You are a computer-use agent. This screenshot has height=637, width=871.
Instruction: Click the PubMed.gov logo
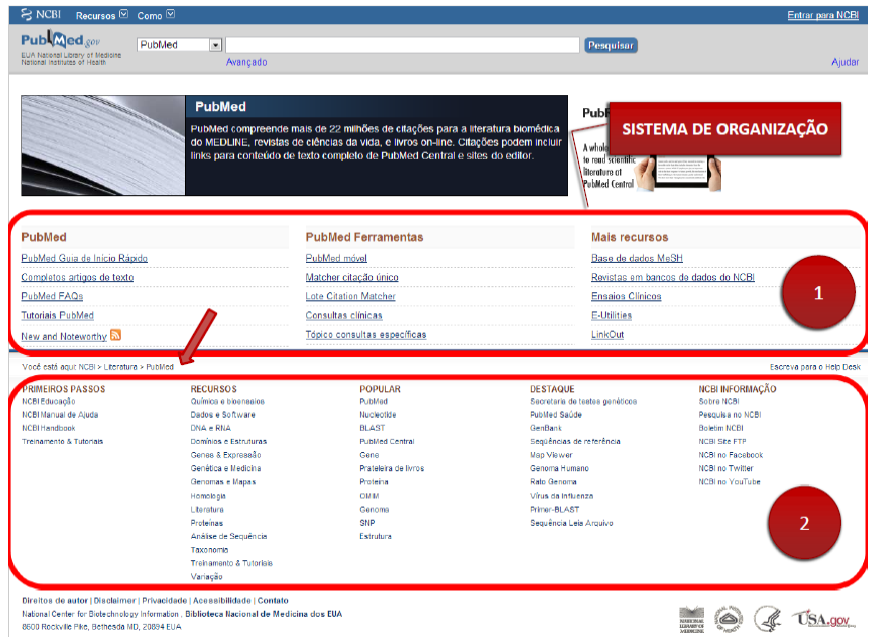(61, 42)
